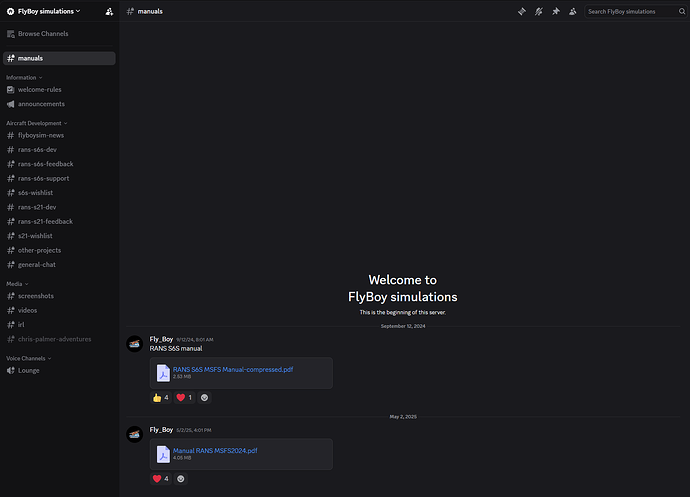Click Fly_Boy avatar on the 9/12/24 message
The height and width of the screenshot is (497, 690).
click(135, 344)
